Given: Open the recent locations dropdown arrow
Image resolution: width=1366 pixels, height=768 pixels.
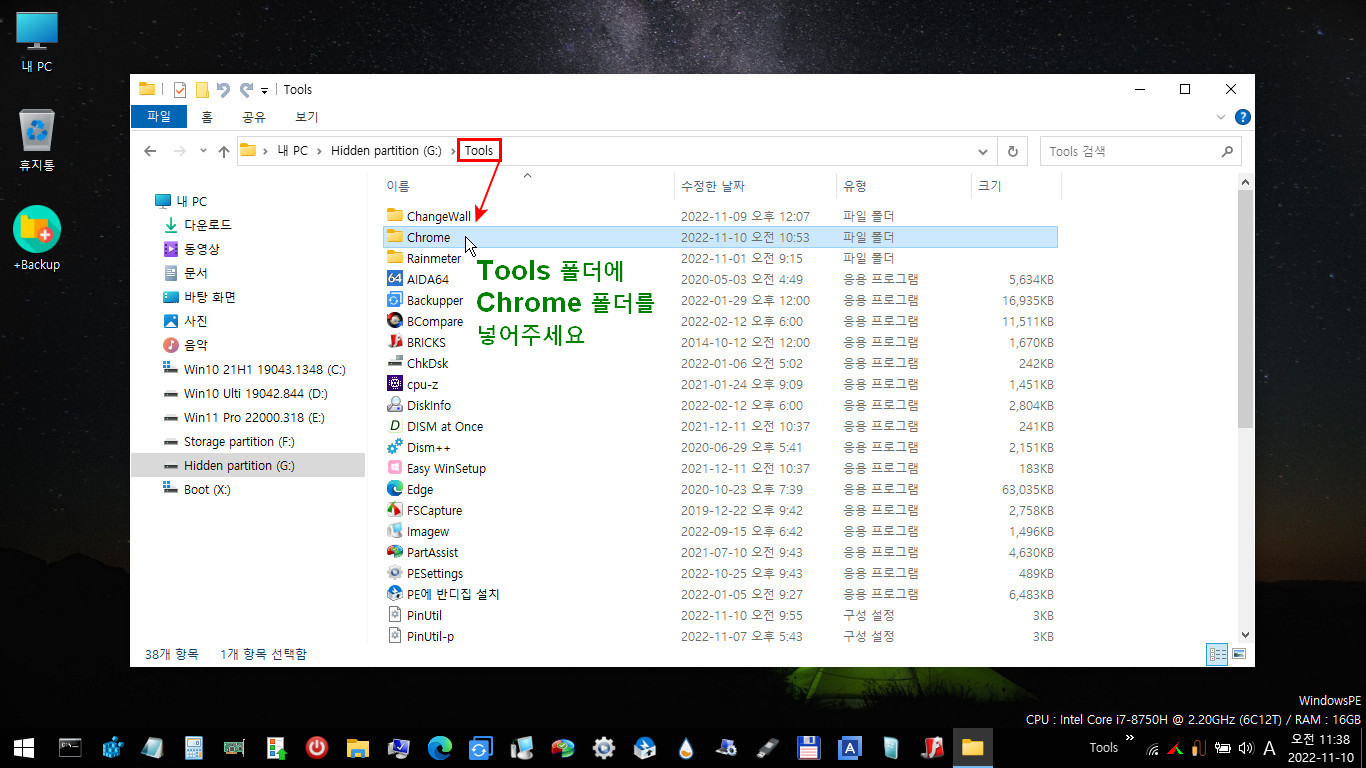Looking at the screenshot, I should click(203, 151).
